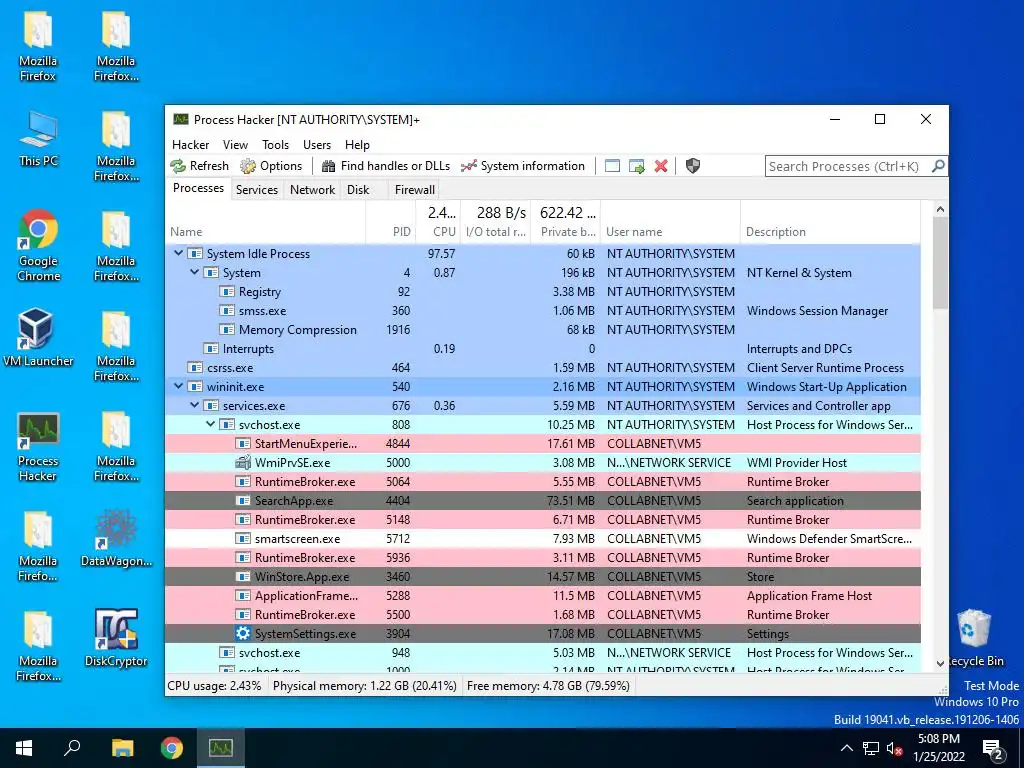Show hidden tray icons chevron
Viewport: 1024px width, 768px height.
(x=846, y=748)
